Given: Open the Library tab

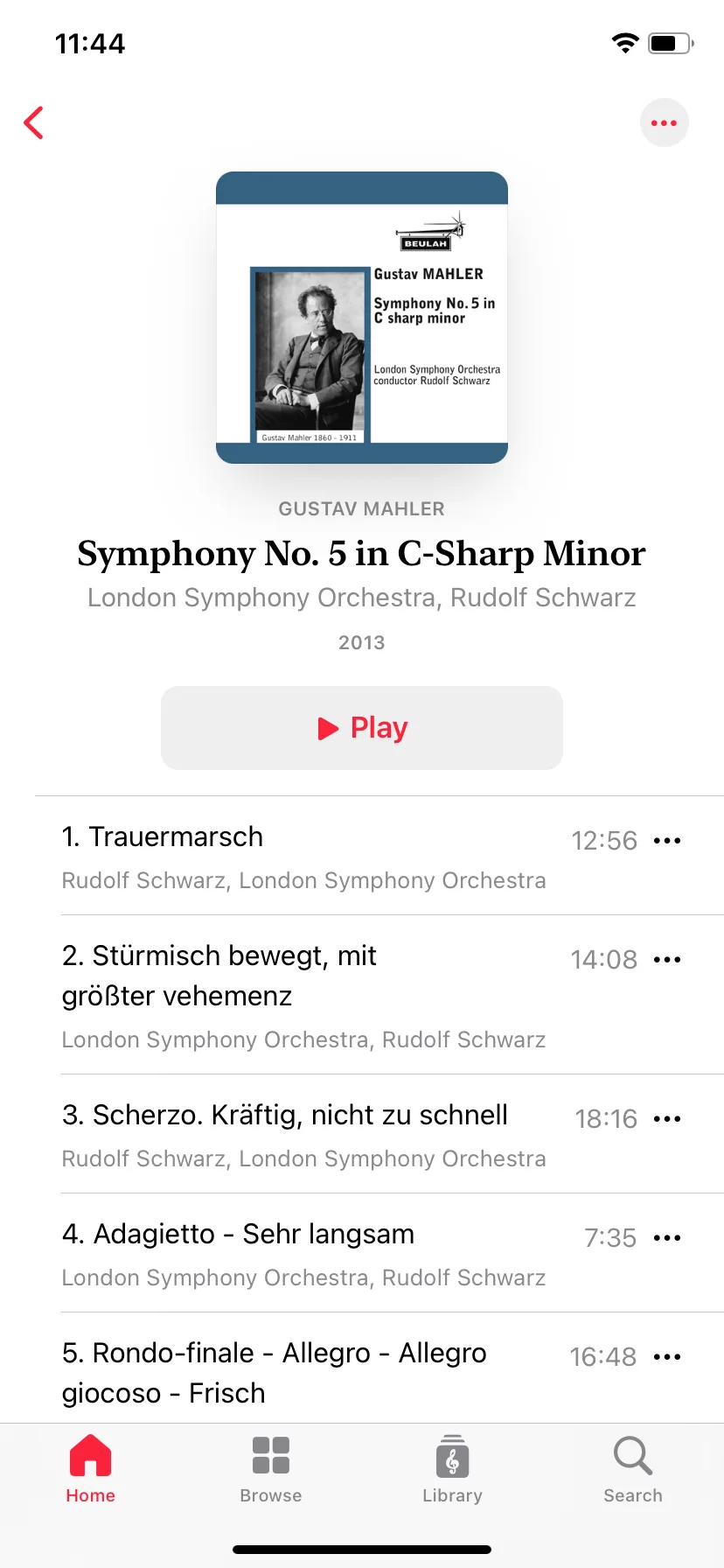Looking at the screenshot, I should [x=452, y=1469].
